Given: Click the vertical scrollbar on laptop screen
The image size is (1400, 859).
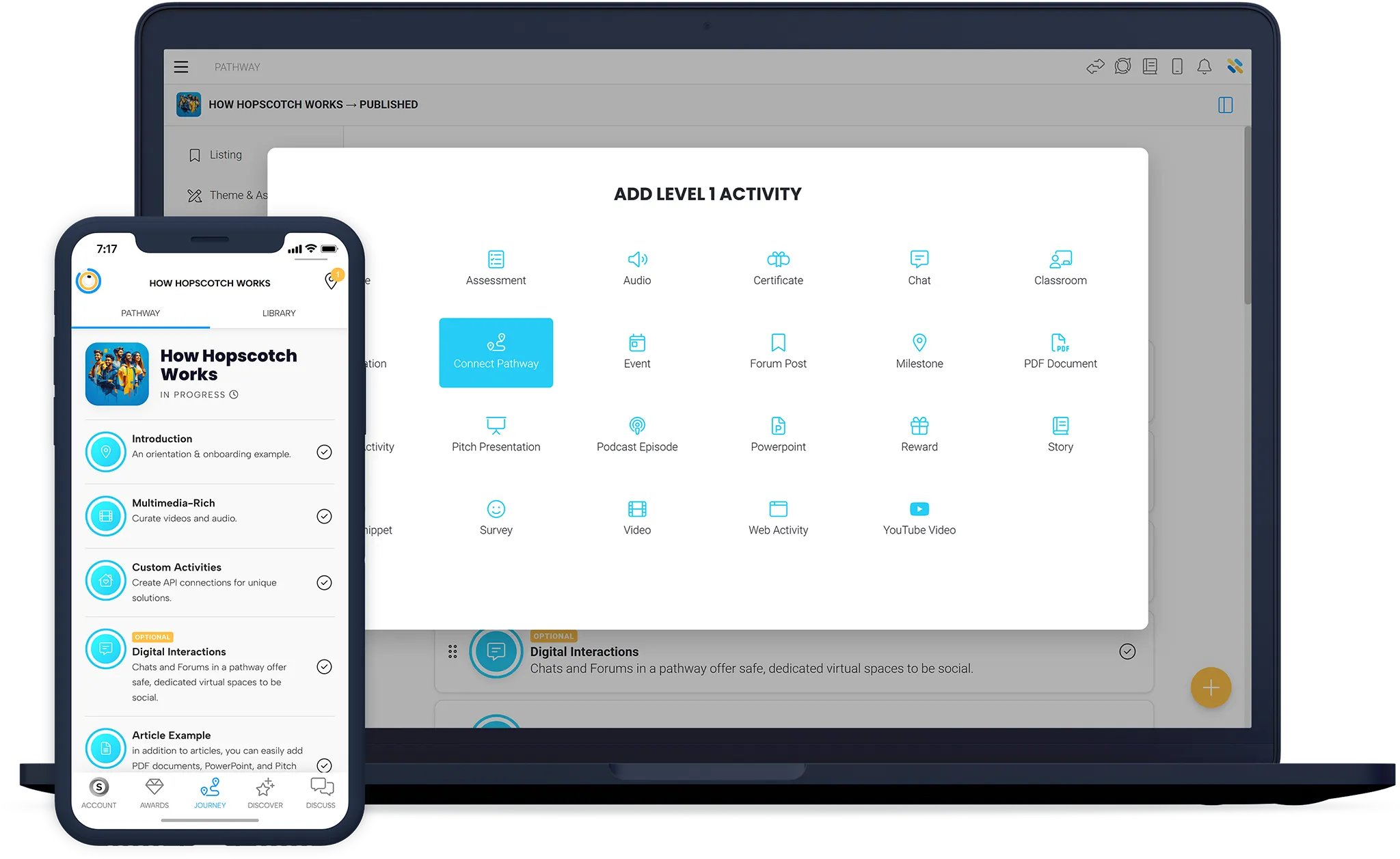Looking at the screenshot, I should (x=1247, y=215).
